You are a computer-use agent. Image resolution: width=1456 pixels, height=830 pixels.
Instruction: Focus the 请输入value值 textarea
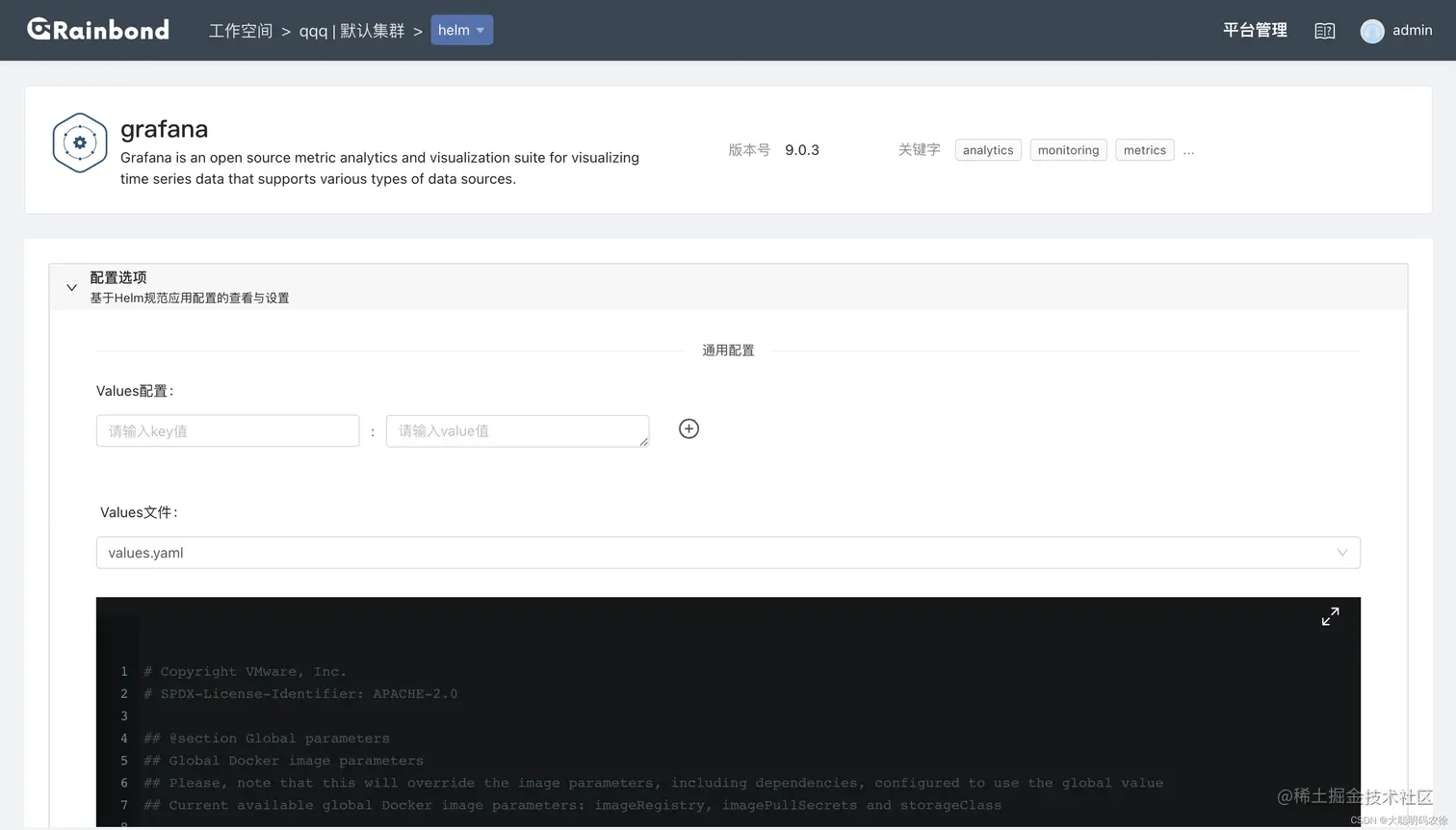pyautogui.click(x=517, y=430)
